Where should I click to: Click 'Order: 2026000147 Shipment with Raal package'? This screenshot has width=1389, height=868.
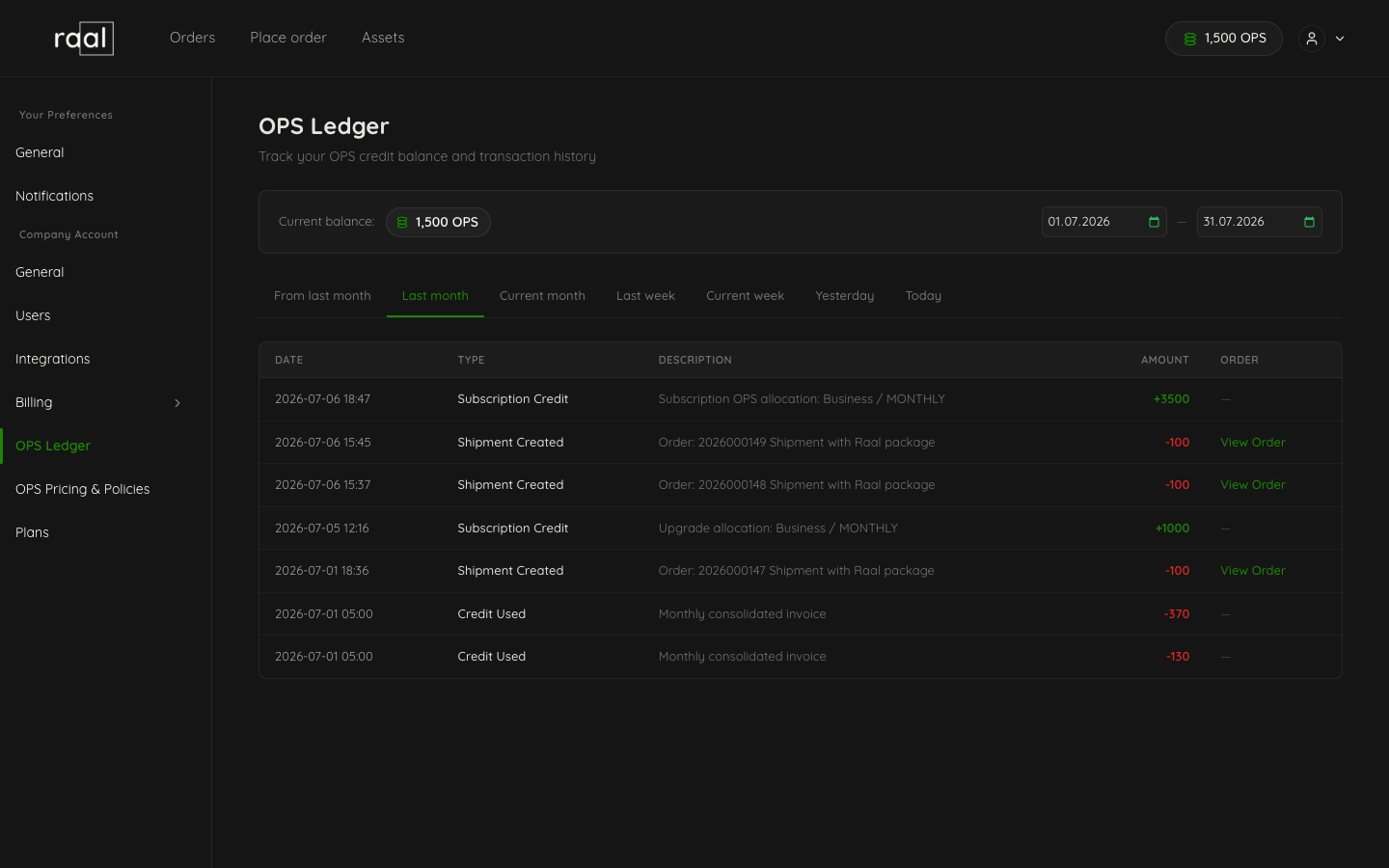[797, 571]
